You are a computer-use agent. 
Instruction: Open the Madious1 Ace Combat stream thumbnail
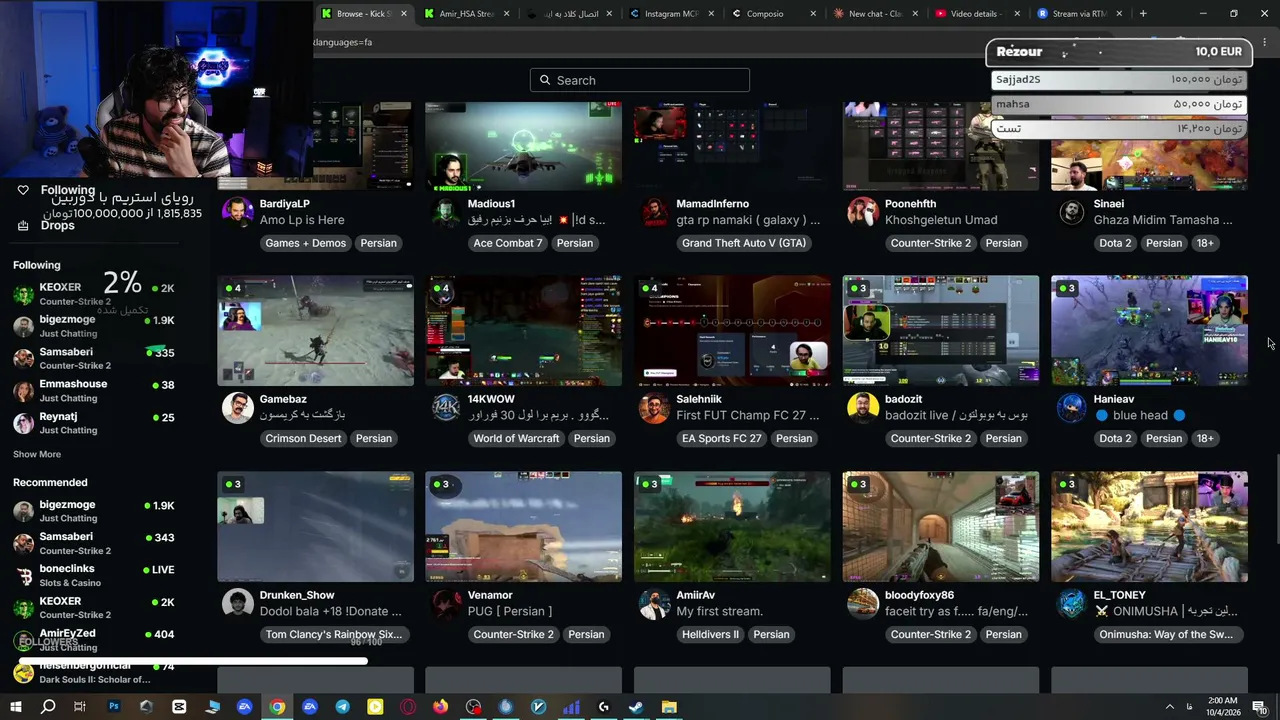(523, 146)
